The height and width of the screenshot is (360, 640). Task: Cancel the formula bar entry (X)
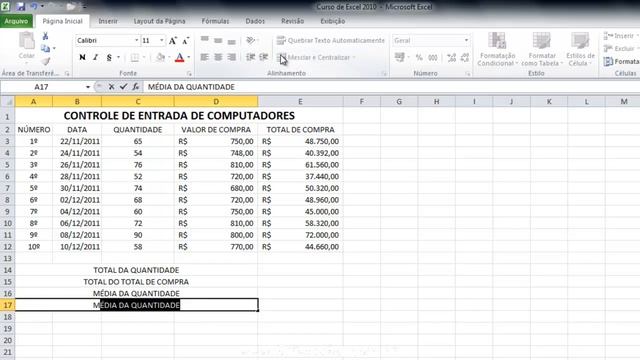point(111,87)
